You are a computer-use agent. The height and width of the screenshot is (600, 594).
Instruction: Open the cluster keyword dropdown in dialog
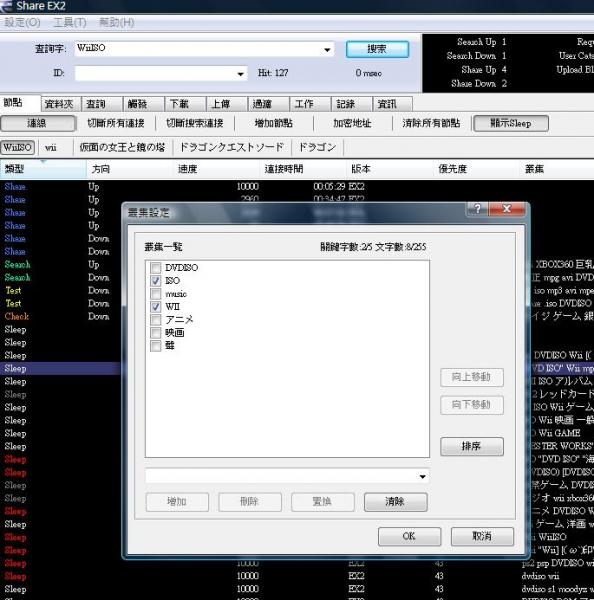coord(422,476)
